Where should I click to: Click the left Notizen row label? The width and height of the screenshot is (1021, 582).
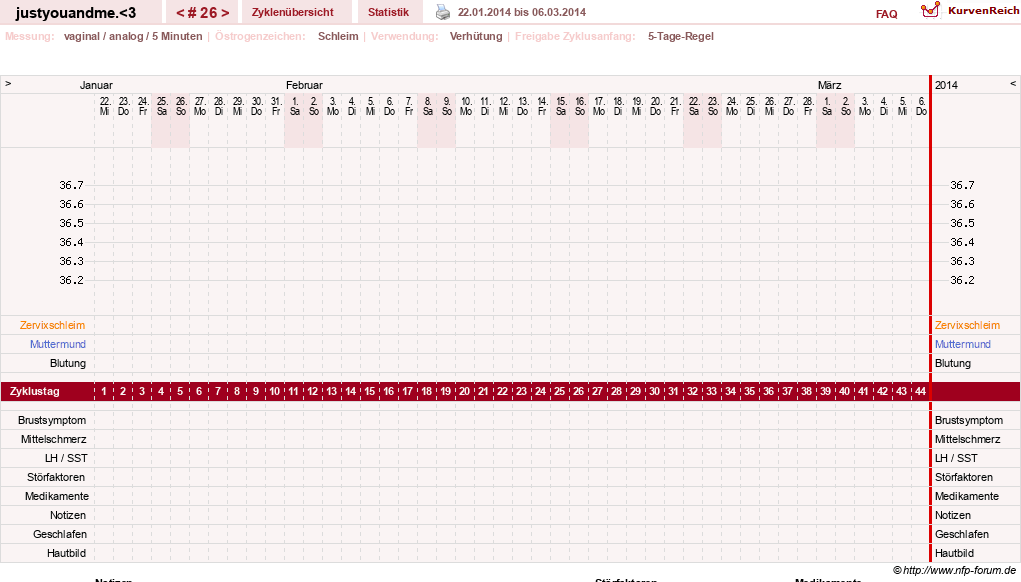[x=68, y=515]
